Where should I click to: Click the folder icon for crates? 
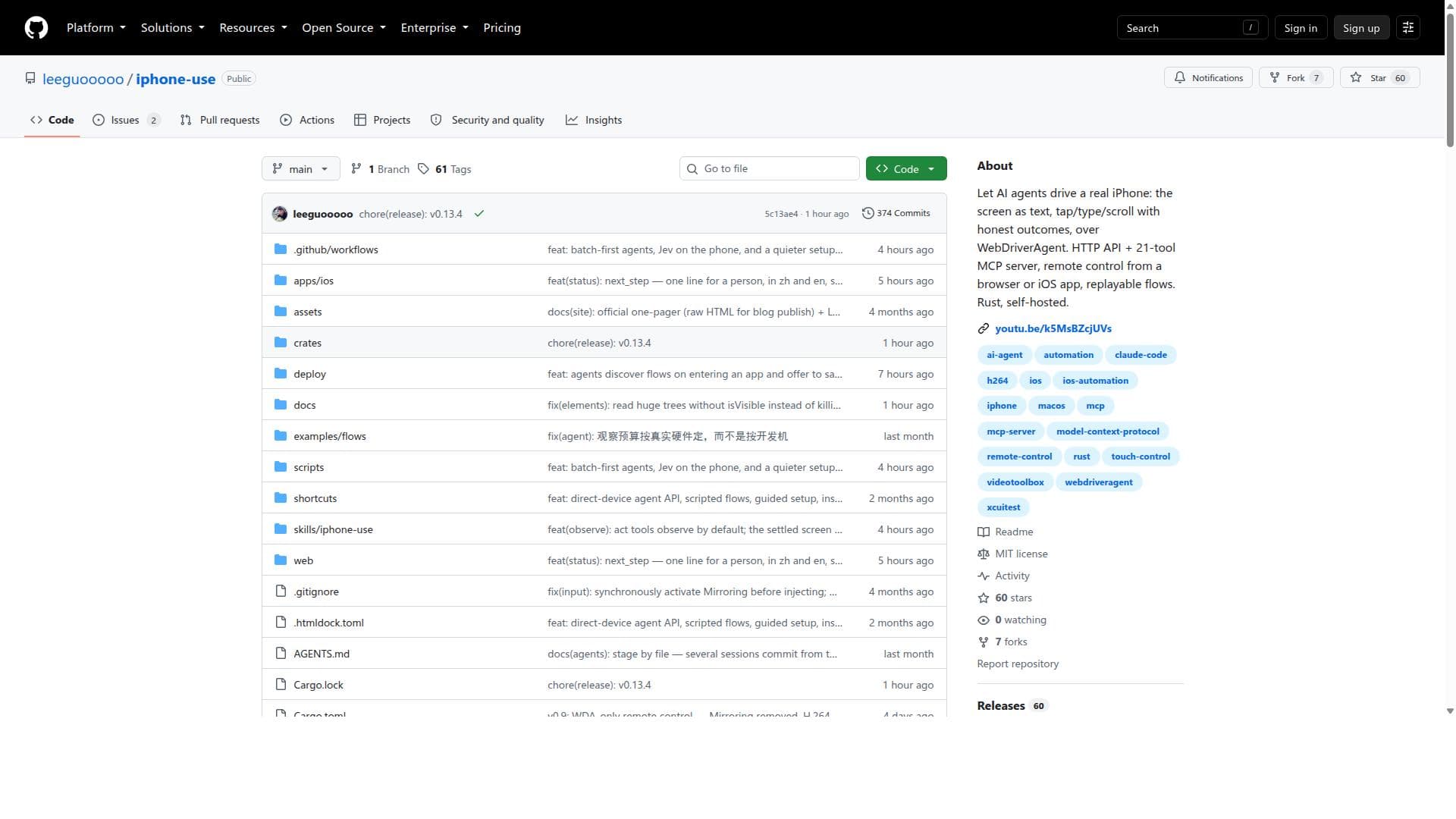[281, 343]
